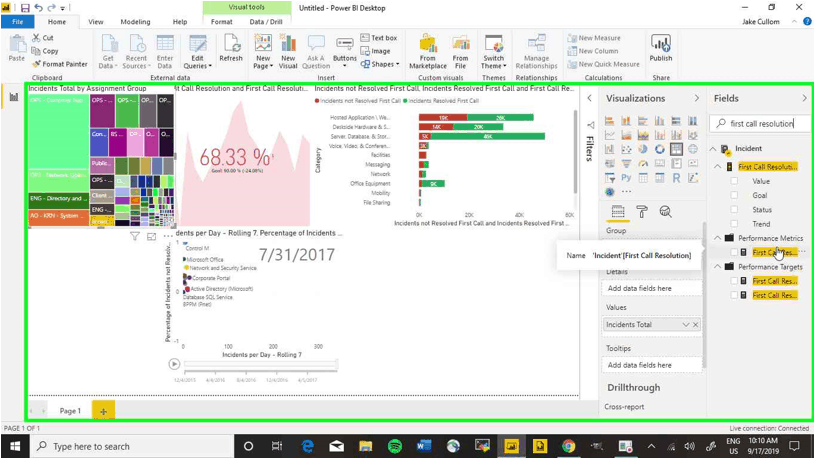Select the Stacked column chart visual
816x459 pixels.
626,121
